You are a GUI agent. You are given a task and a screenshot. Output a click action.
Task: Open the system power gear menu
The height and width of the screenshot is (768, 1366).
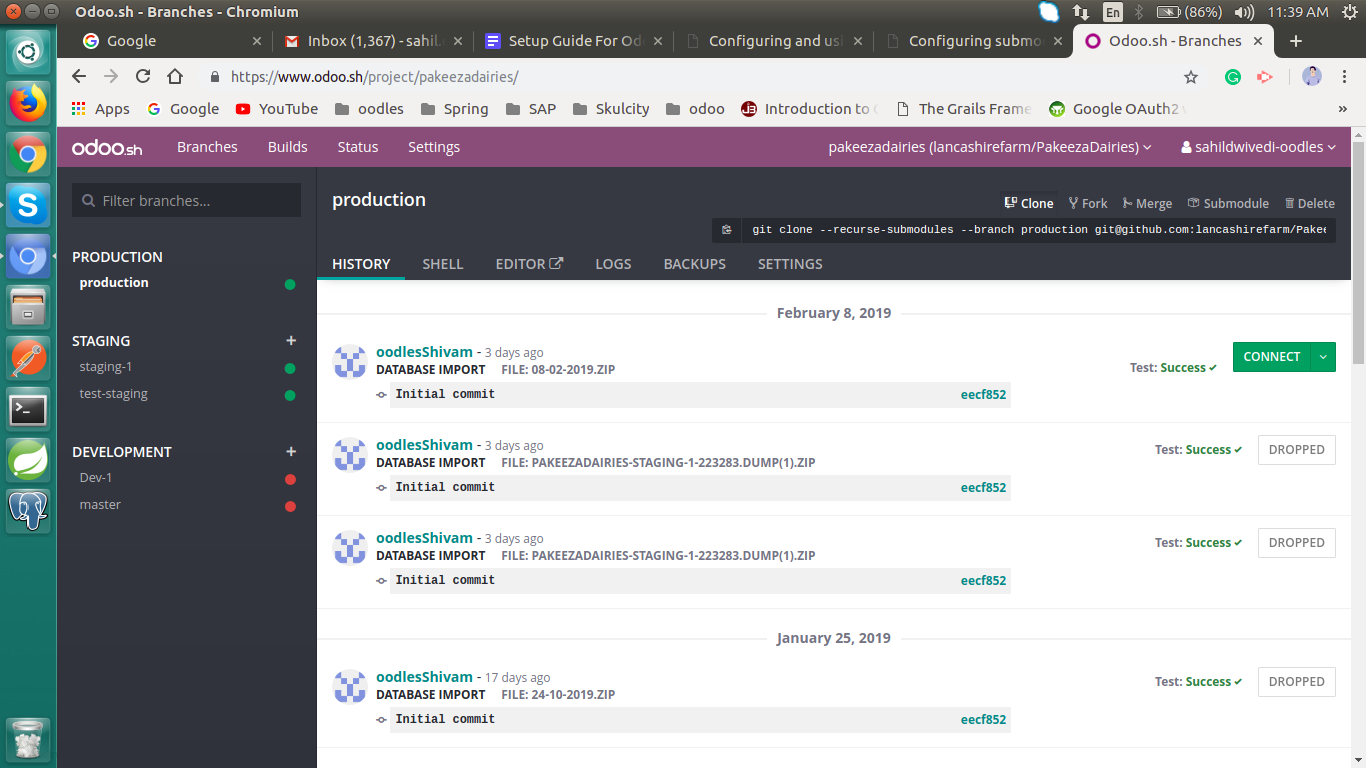point(1349,12)
